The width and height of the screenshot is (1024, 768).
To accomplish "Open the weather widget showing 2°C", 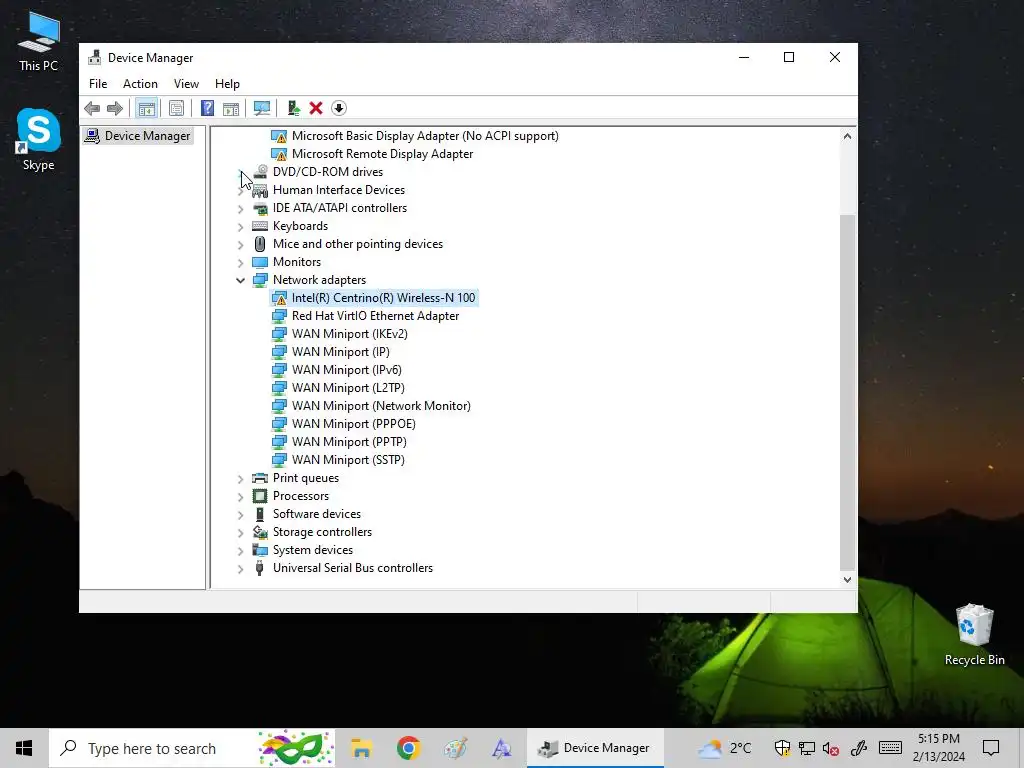I will (x=724, y=748).
